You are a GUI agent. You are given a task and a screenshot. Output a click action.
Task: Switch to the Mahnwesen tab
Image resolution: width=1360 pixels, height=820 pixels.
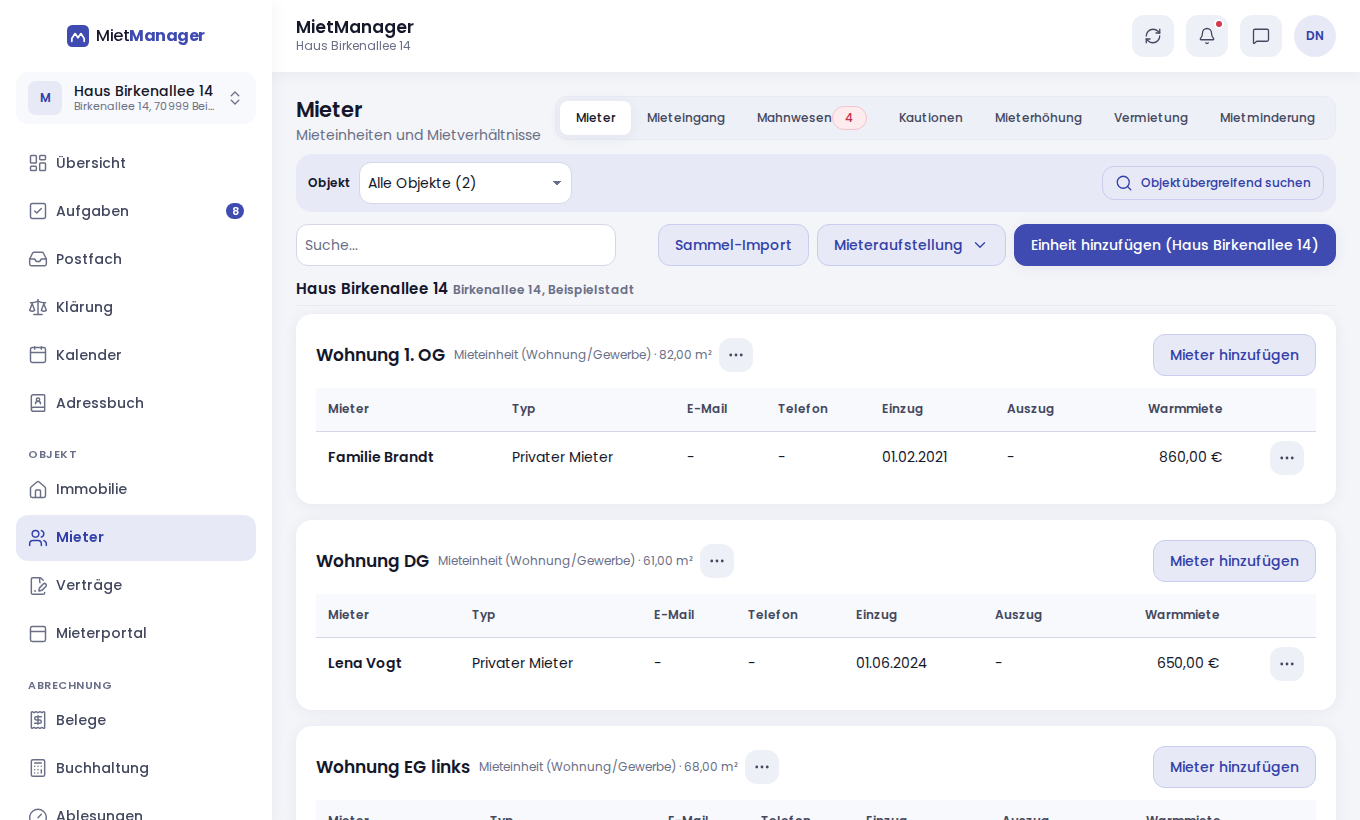click(x=812, y=118)
